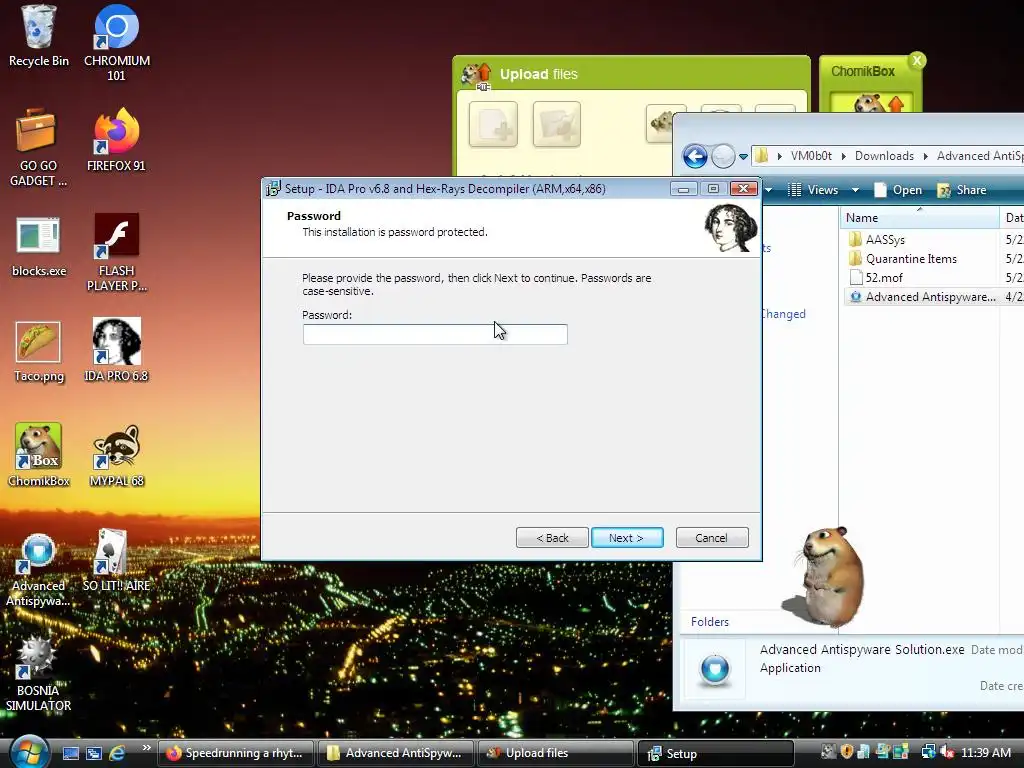Expand the Views dropdown arrow in Explorer

[x=855, y=190]
